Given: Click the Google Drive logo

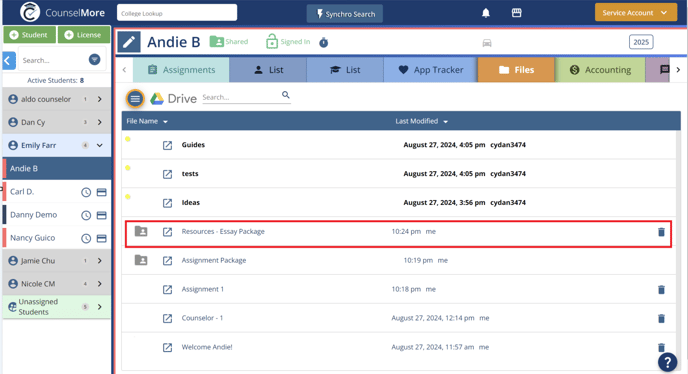Looking at the screenshot, I should (x=157, y=98).
